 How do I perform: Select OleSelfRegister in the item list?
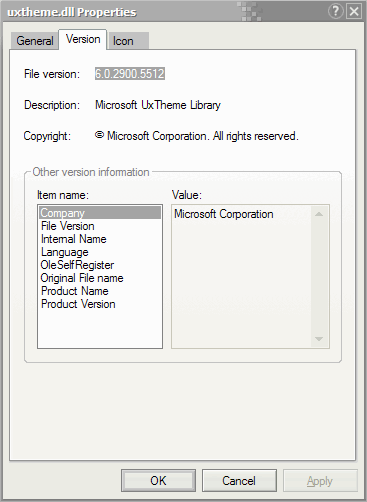[x=100, y=265]
